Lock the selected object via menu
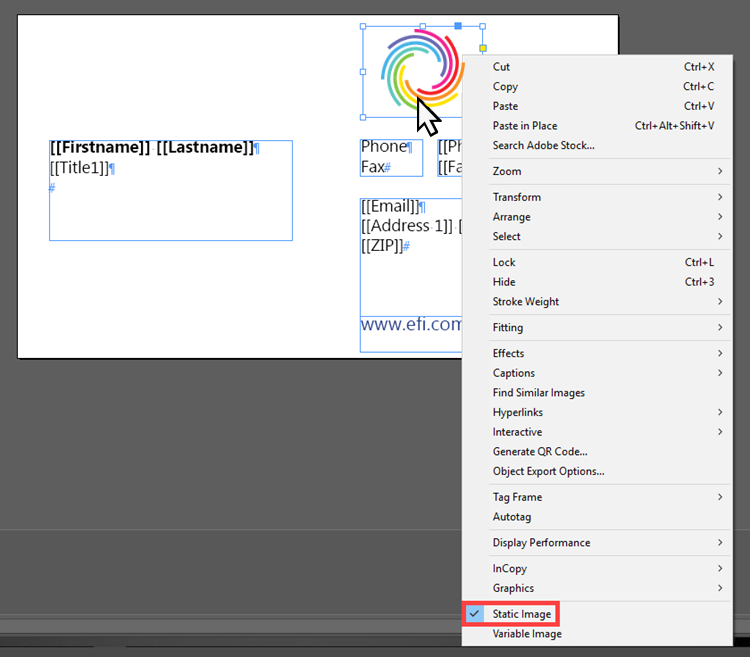750x657 pixels. (504, 262)
